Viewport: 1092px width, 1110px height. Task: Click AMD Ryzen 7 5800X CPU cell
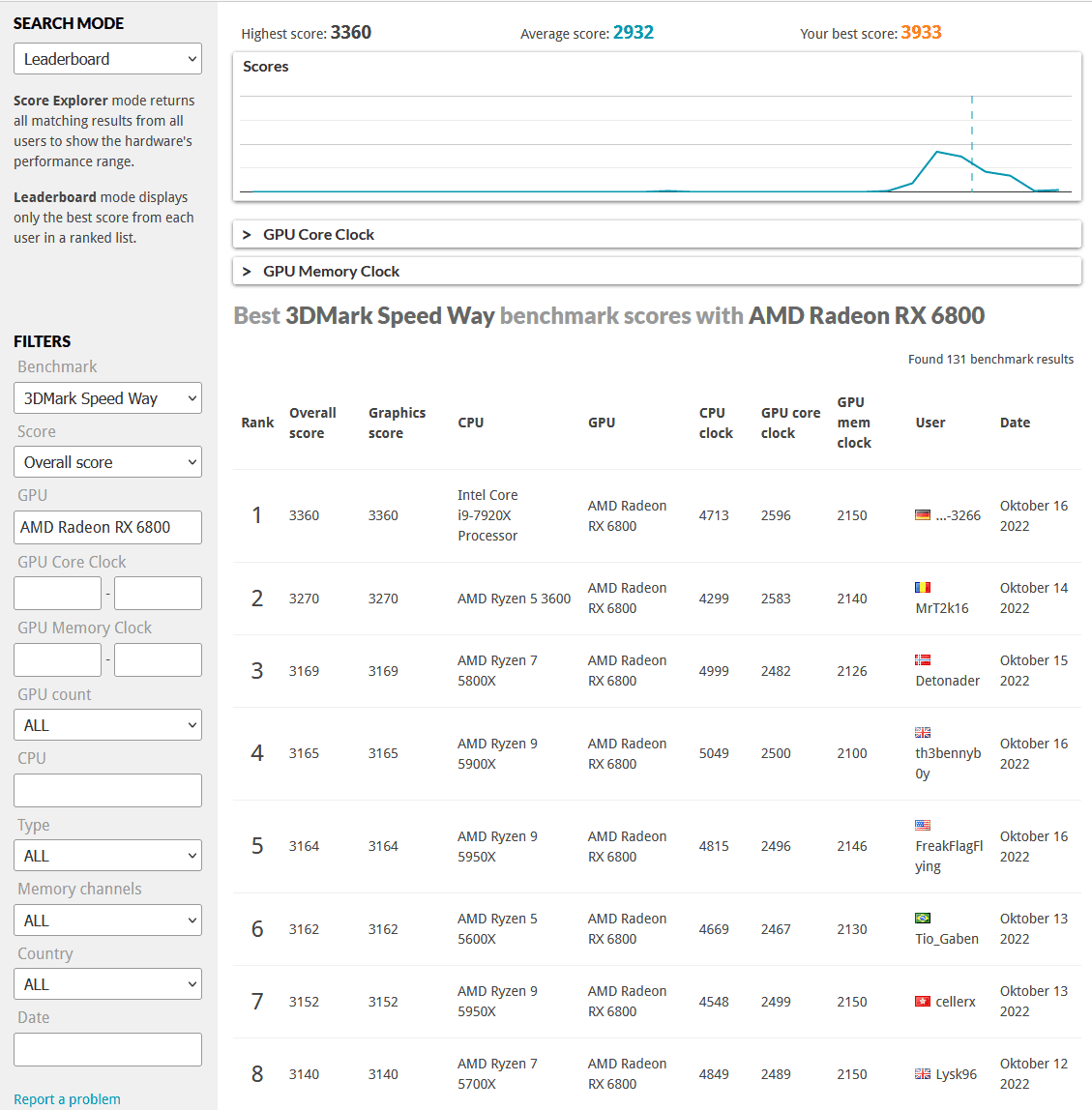tap(497, 670)
